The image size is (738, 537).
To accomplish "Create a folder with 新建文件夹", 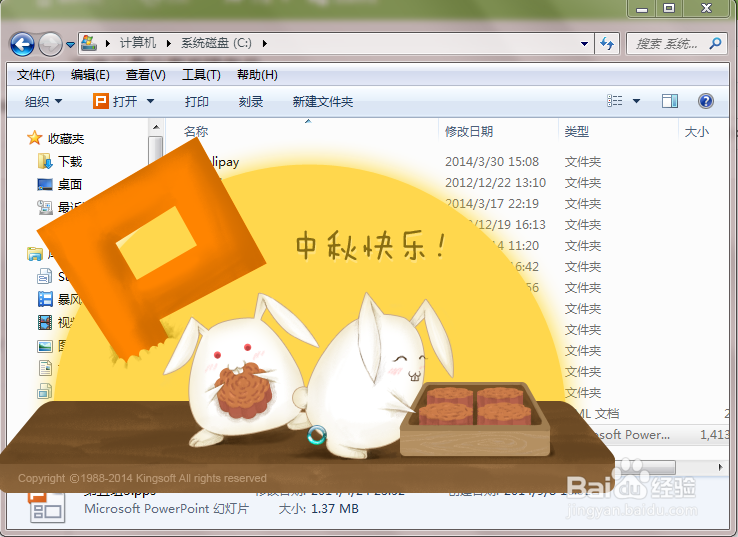I will [322, 101].
